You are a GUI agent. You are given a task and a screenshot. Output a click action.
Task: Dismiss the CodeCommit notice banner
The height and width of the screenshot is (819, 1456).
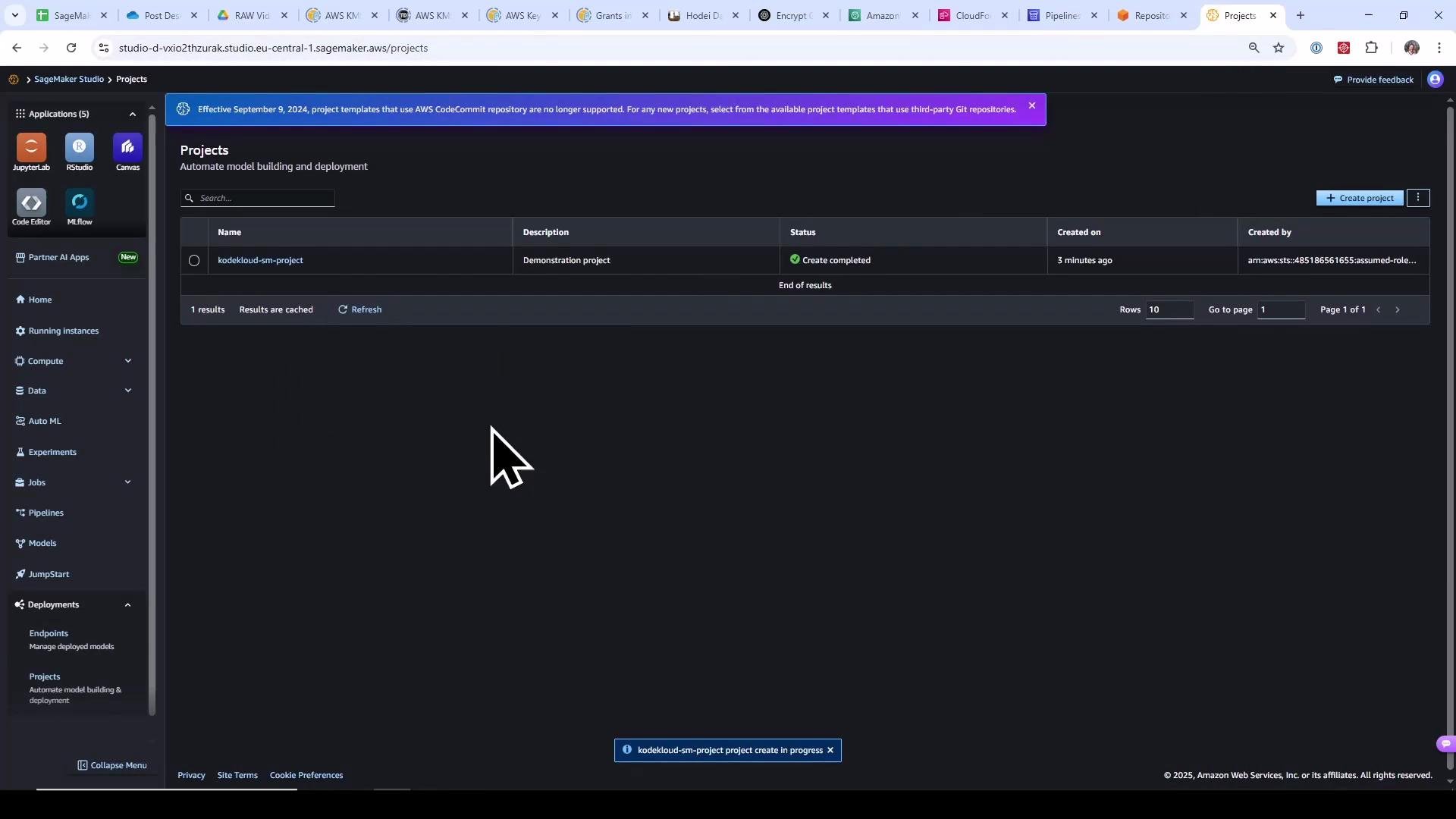1032,105
